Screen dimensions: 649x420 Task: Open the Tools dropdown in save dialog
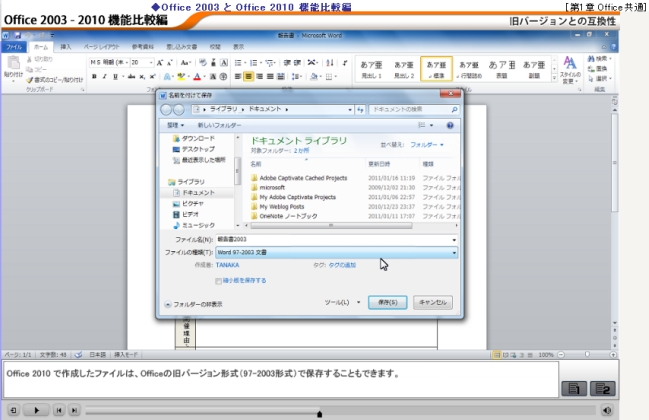tap(342, 302)
